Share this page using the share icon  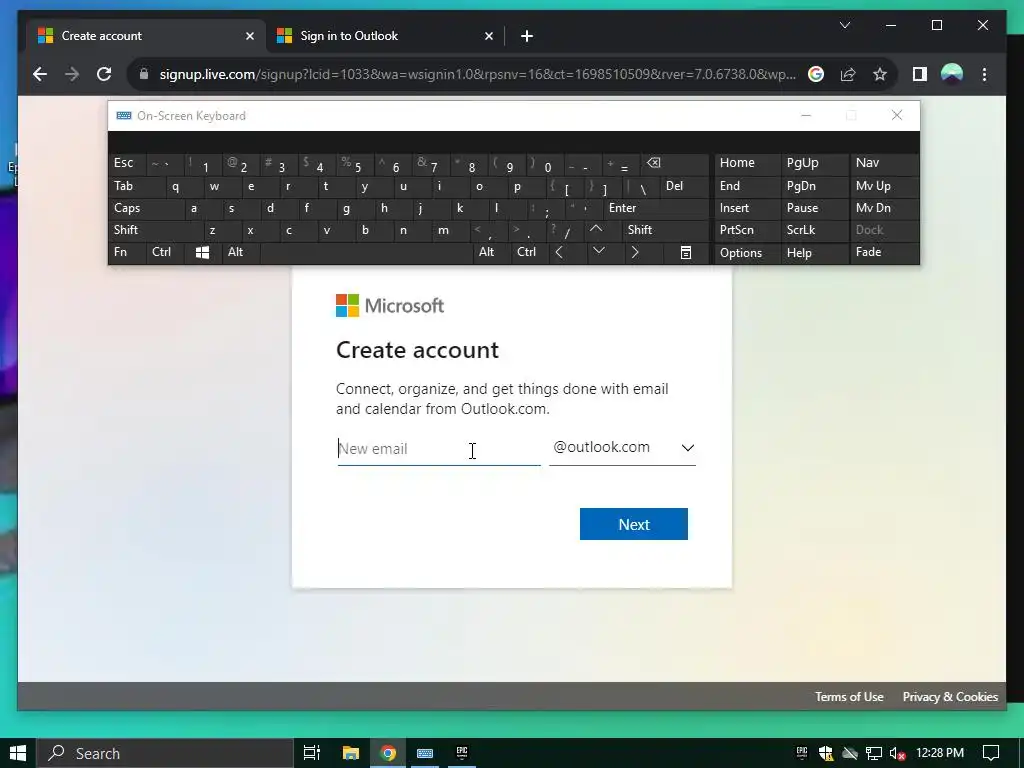pyautogui.click(x=848, y=74)
